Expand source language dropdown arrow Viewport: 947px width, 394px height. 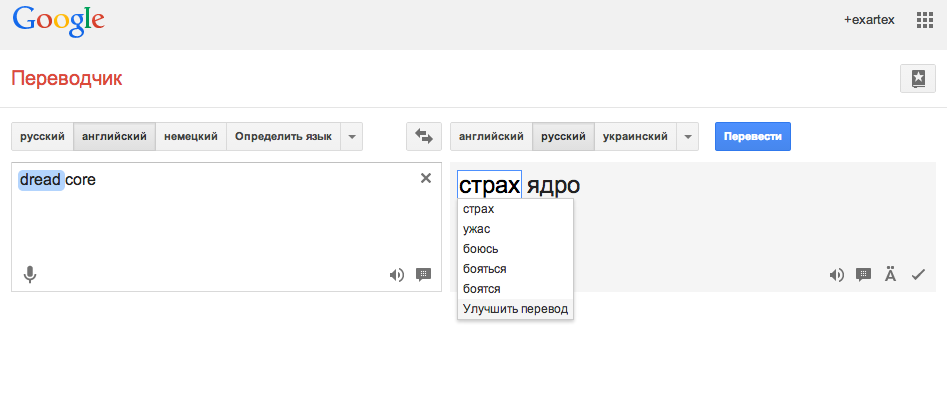click(x=352, y=137)
